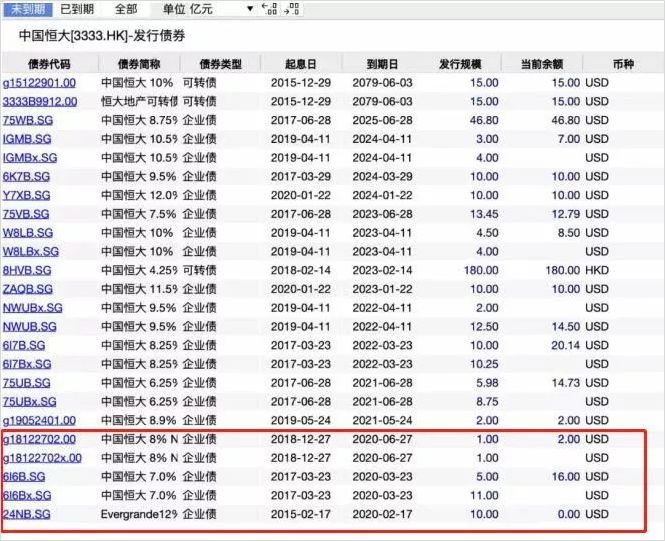Sort by the 债券代码 column header
Viewport: 665px width, 541px height.
[49, 64]
